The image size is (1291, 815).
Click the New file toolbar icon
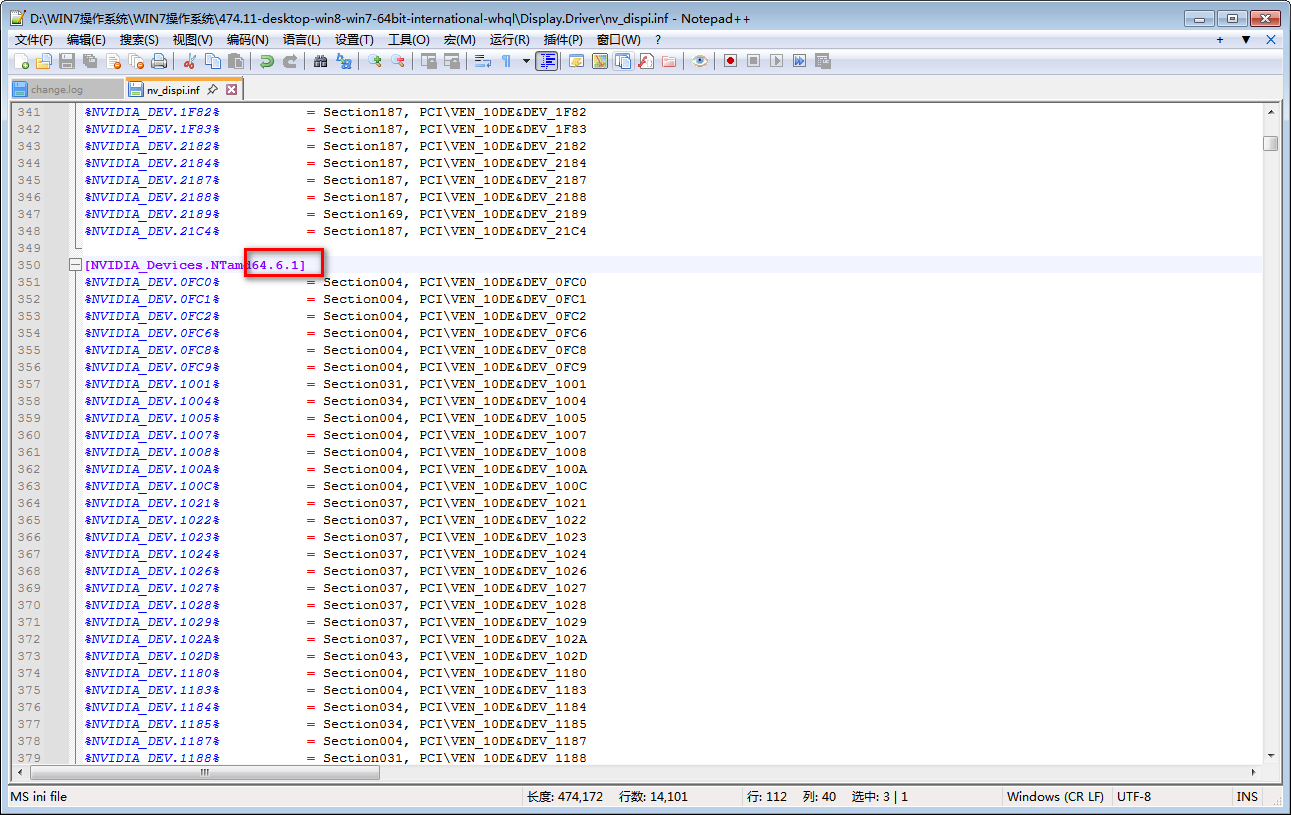(21, 61)
